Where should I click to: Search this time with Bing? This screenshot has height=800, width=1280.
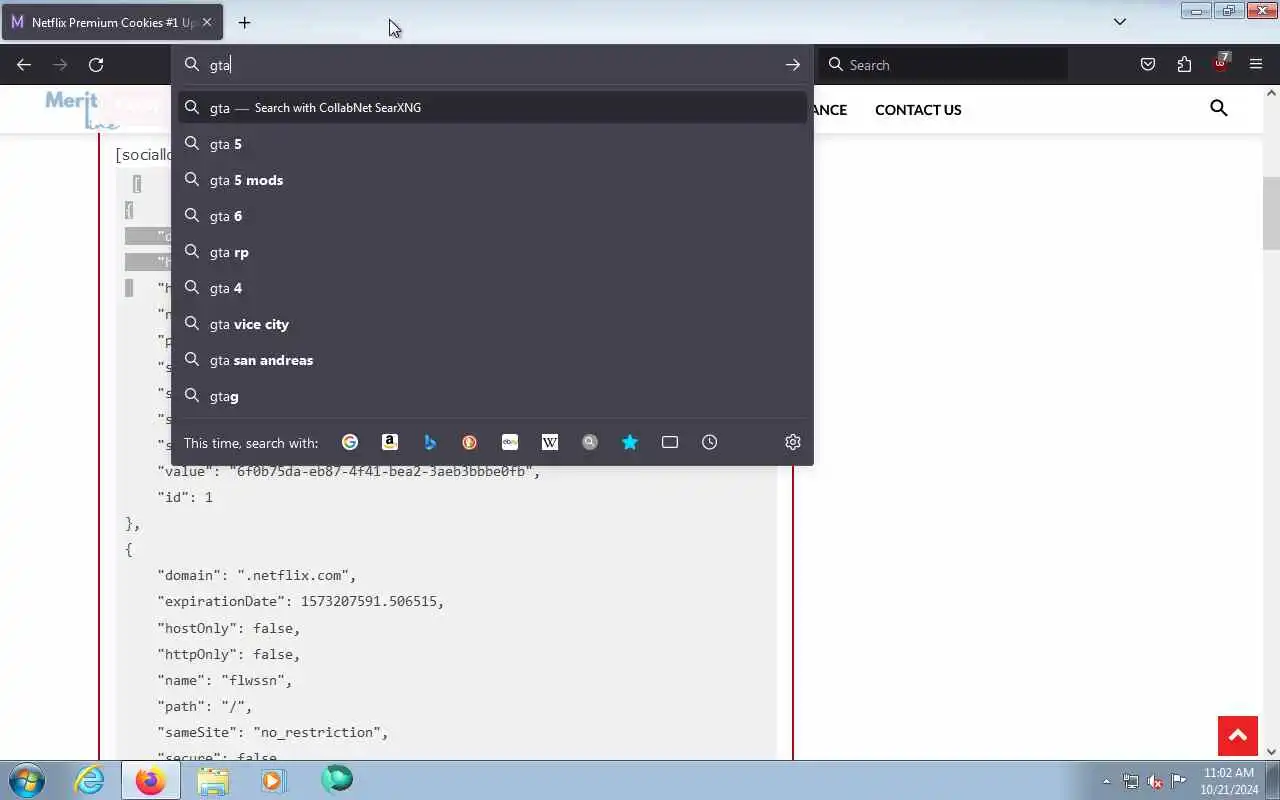pyautogui.click(x=430, y=442)
